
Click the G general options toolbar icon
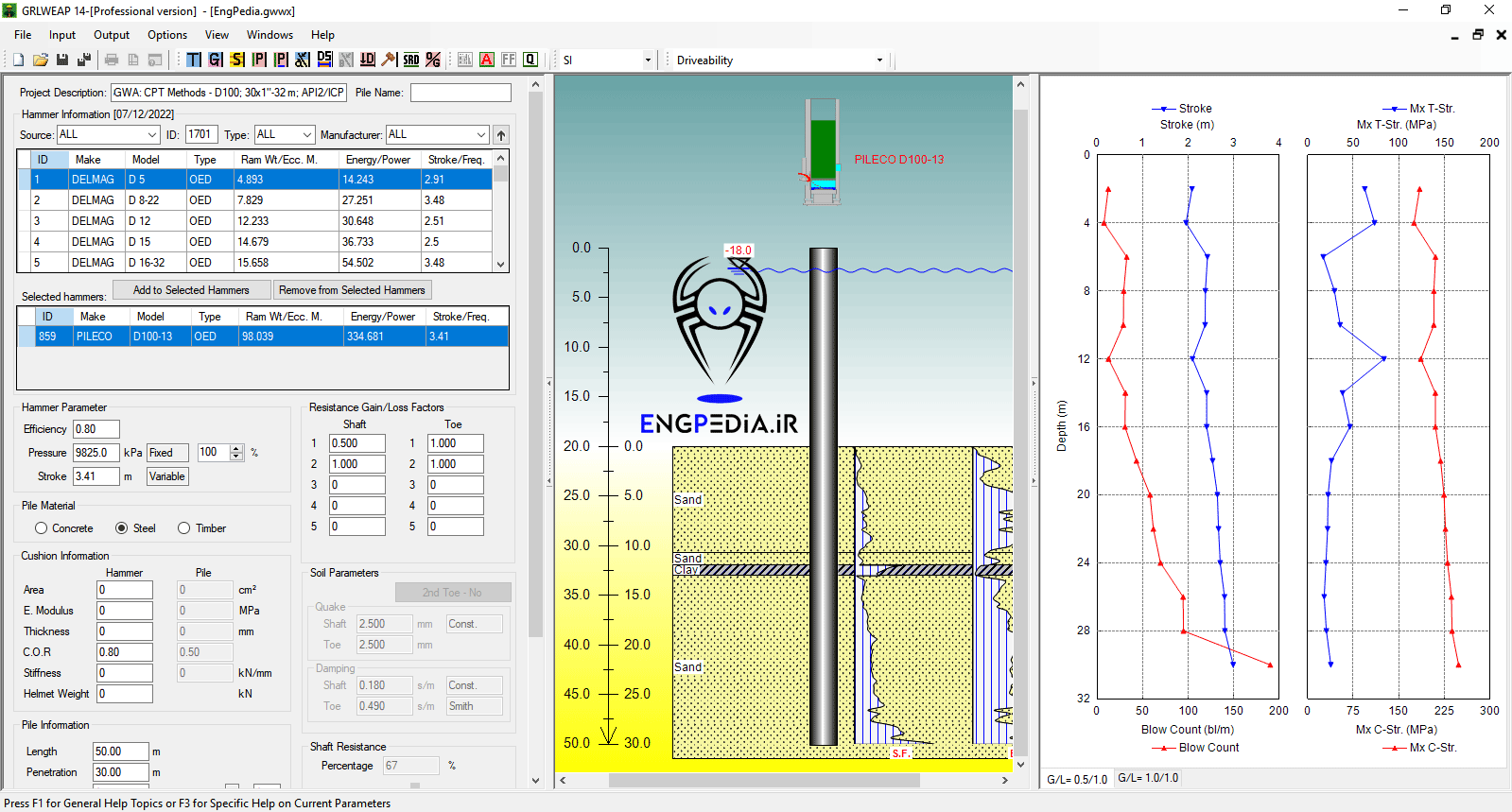tap(216, 60)
